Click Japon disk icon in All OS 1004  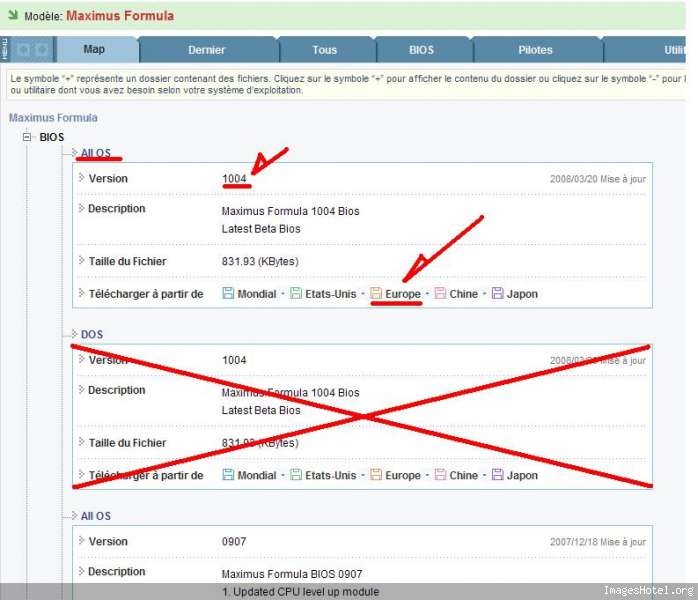(x=497, y=293)
